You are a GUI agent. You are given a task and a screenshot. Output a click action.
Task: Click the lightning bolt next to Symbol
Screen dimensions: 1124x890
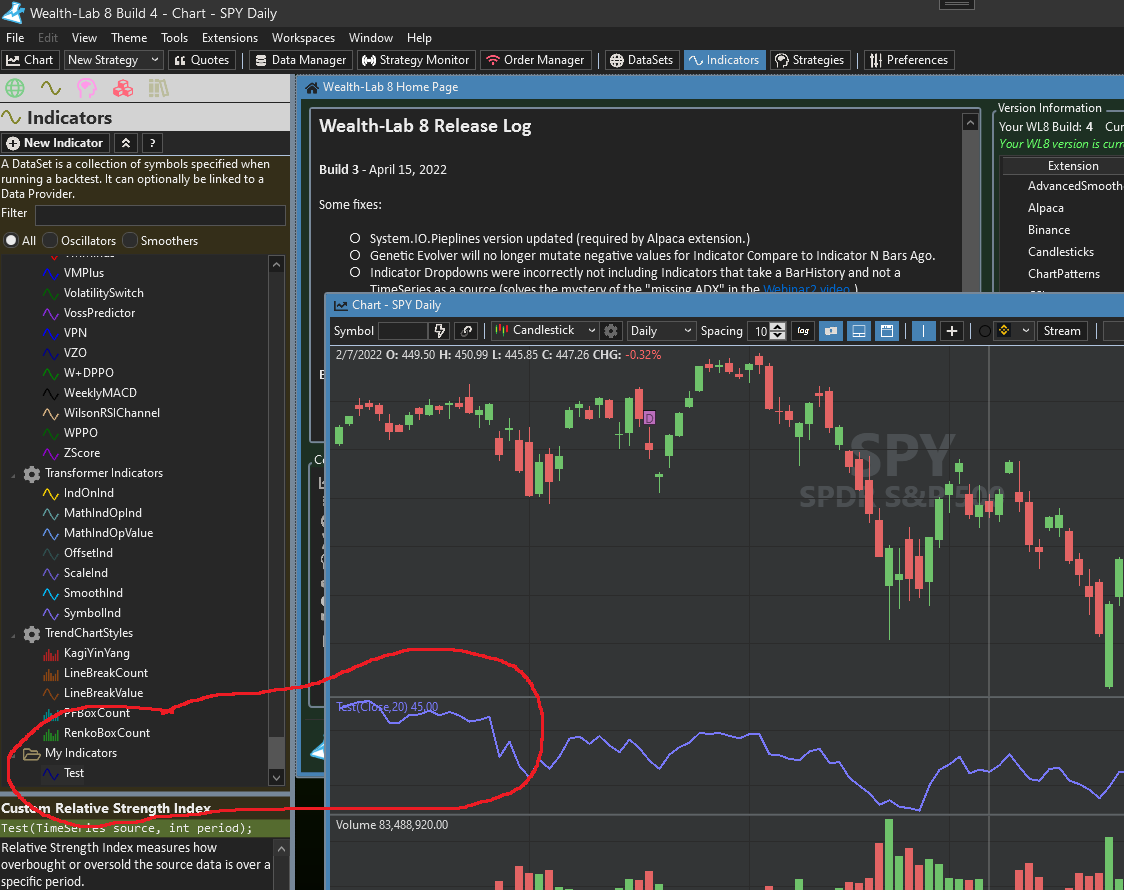(439, 331)
